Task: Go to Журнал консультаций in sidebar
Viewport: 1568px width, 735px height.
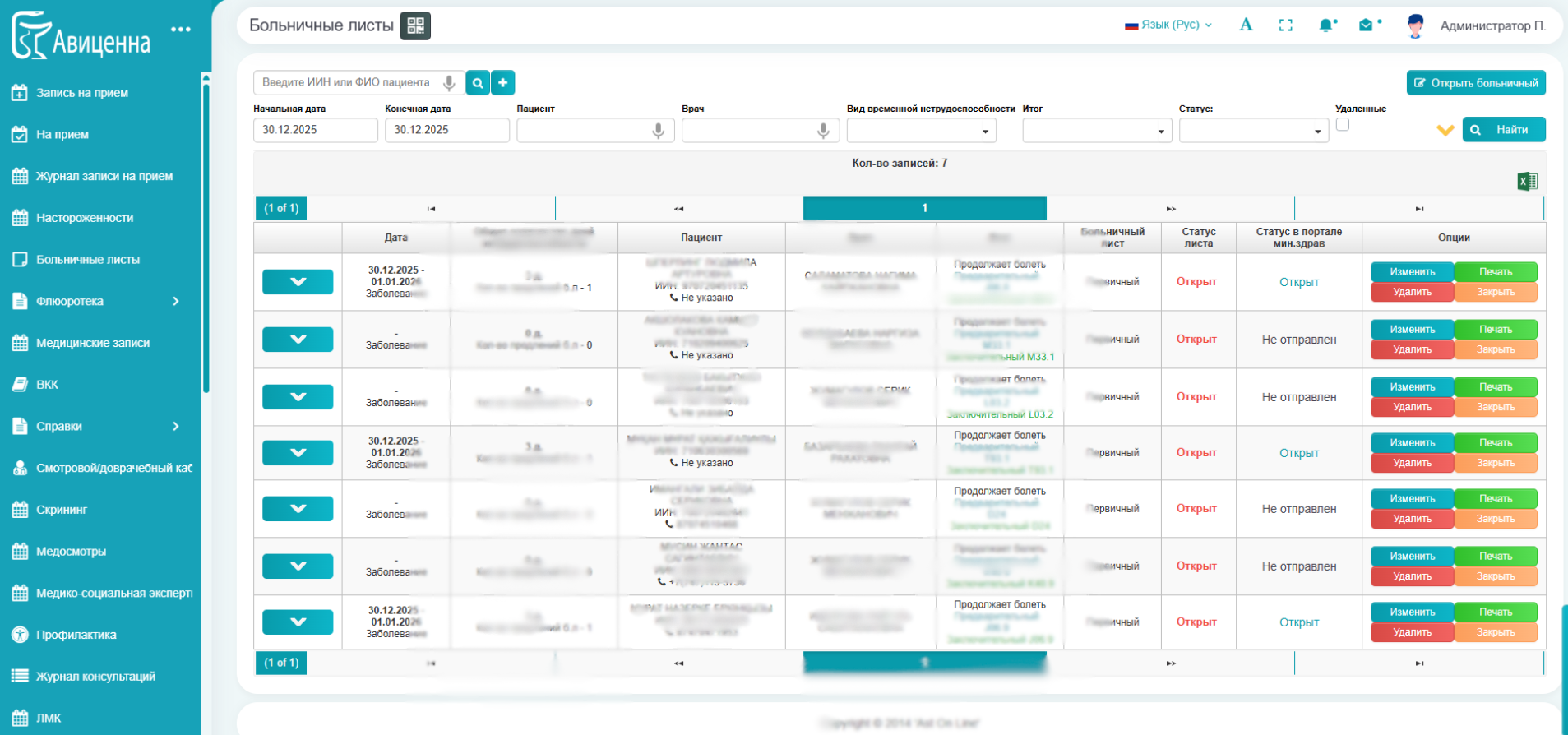Action: click(95, 677)
